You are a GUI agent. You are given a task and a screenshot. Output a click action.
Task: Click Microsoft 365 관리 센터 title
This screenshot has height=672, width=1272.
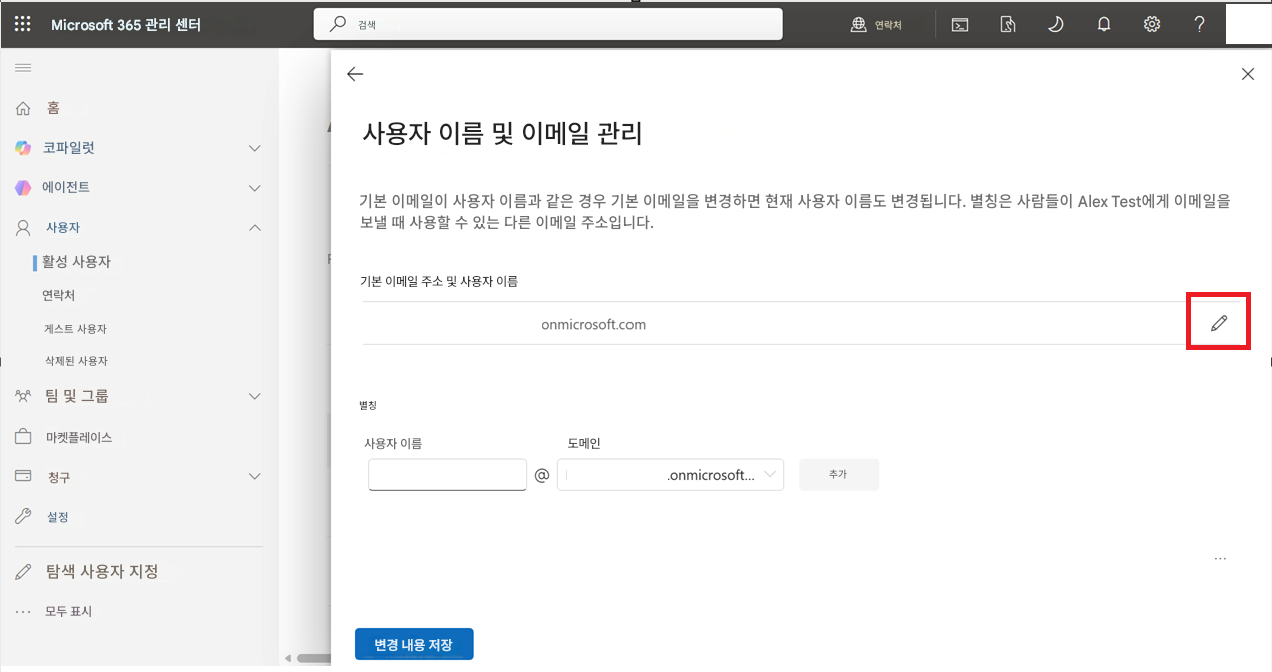[x=126, y=24]
